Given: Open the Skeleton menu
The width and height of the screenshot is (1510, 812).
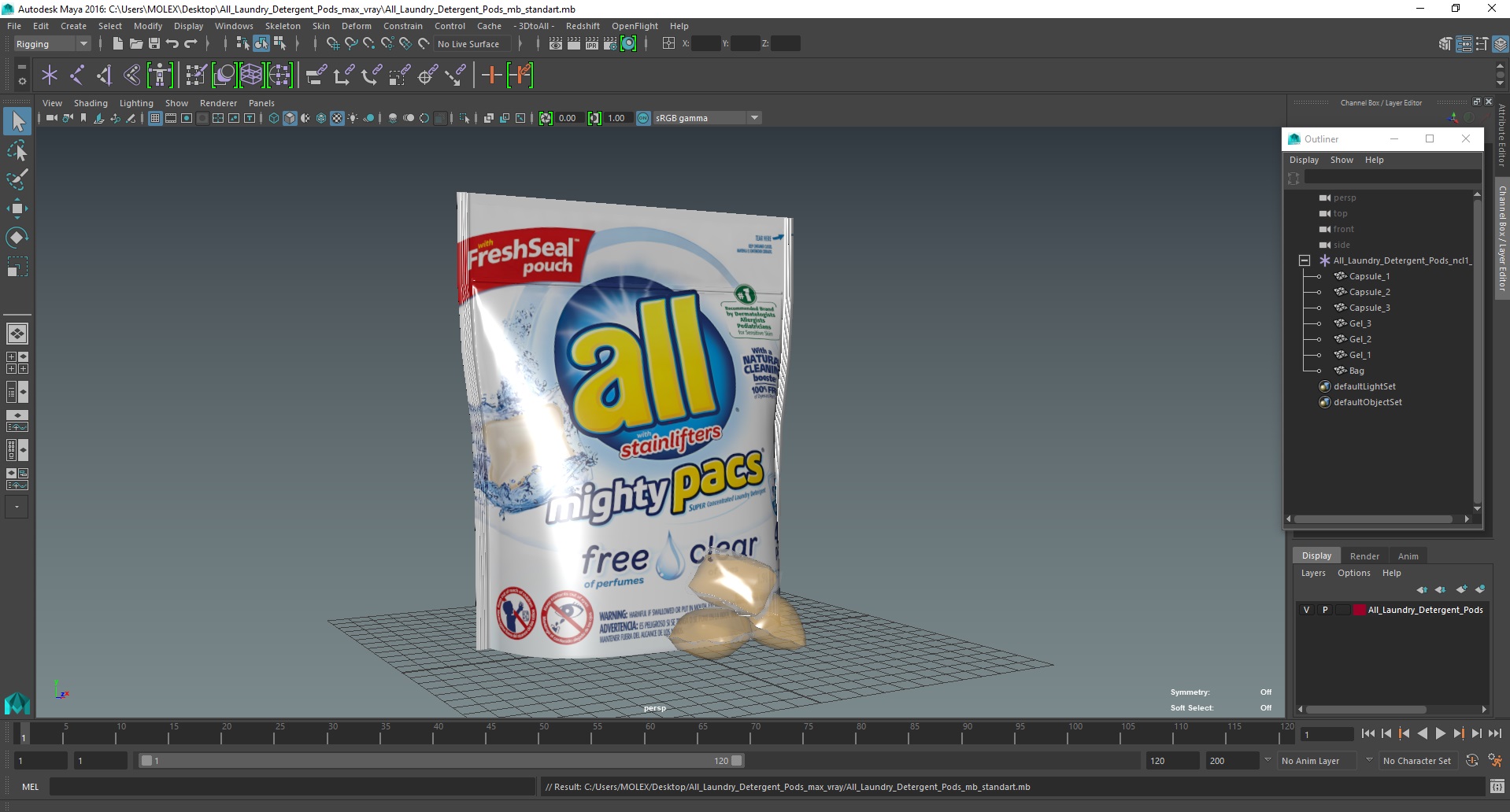Looking at the screenshot, I should tap(283, 26).
